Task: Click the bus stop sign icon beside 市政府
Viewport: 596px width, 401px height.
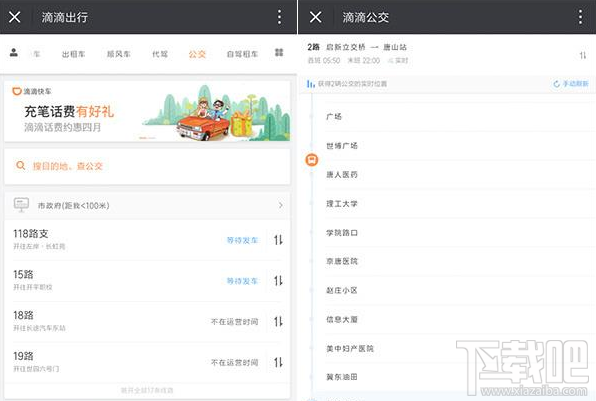Action: (21, 205)
